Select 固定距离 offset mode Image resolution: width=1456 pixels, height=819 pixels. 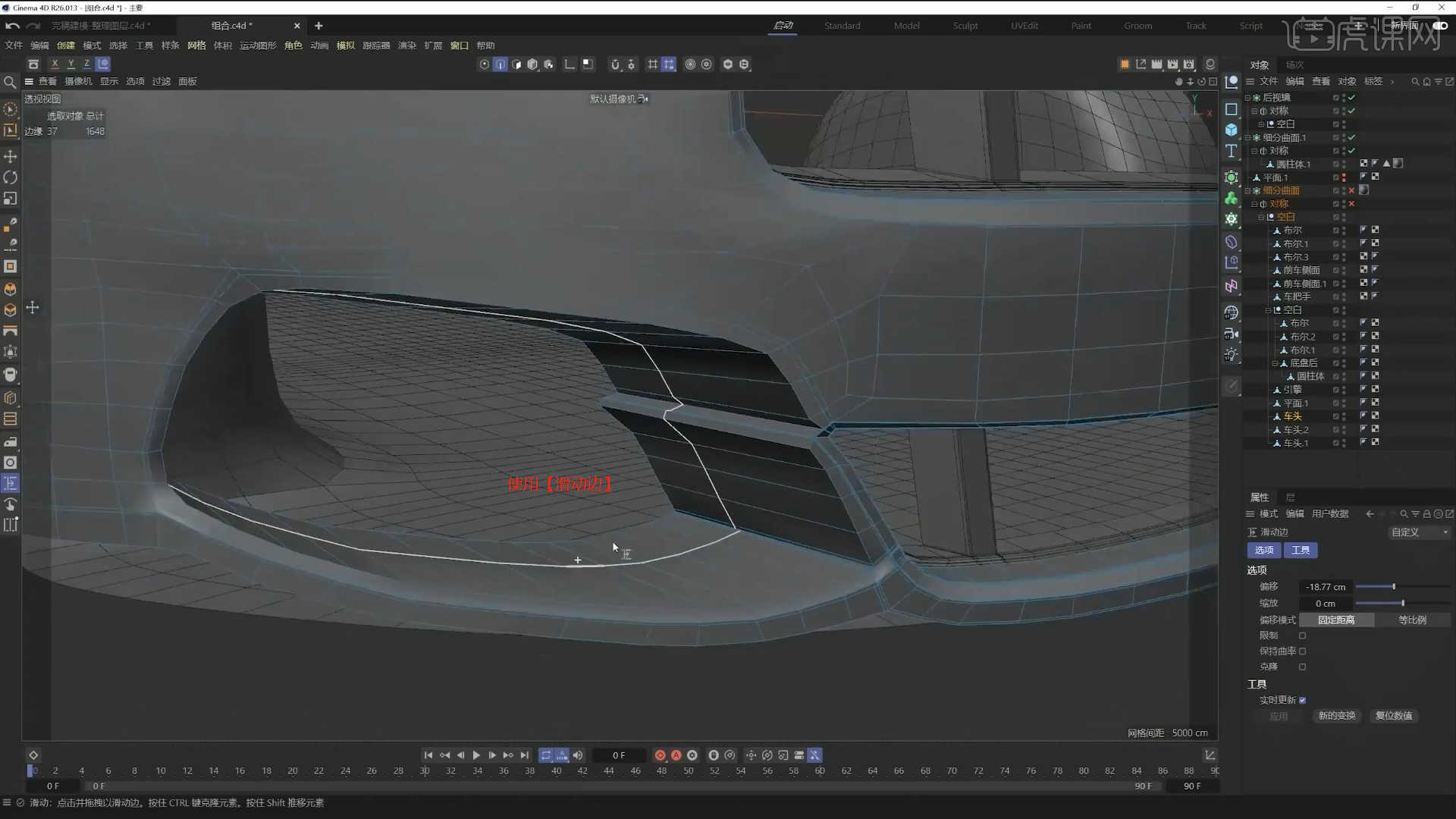(x=1336, y=620)
